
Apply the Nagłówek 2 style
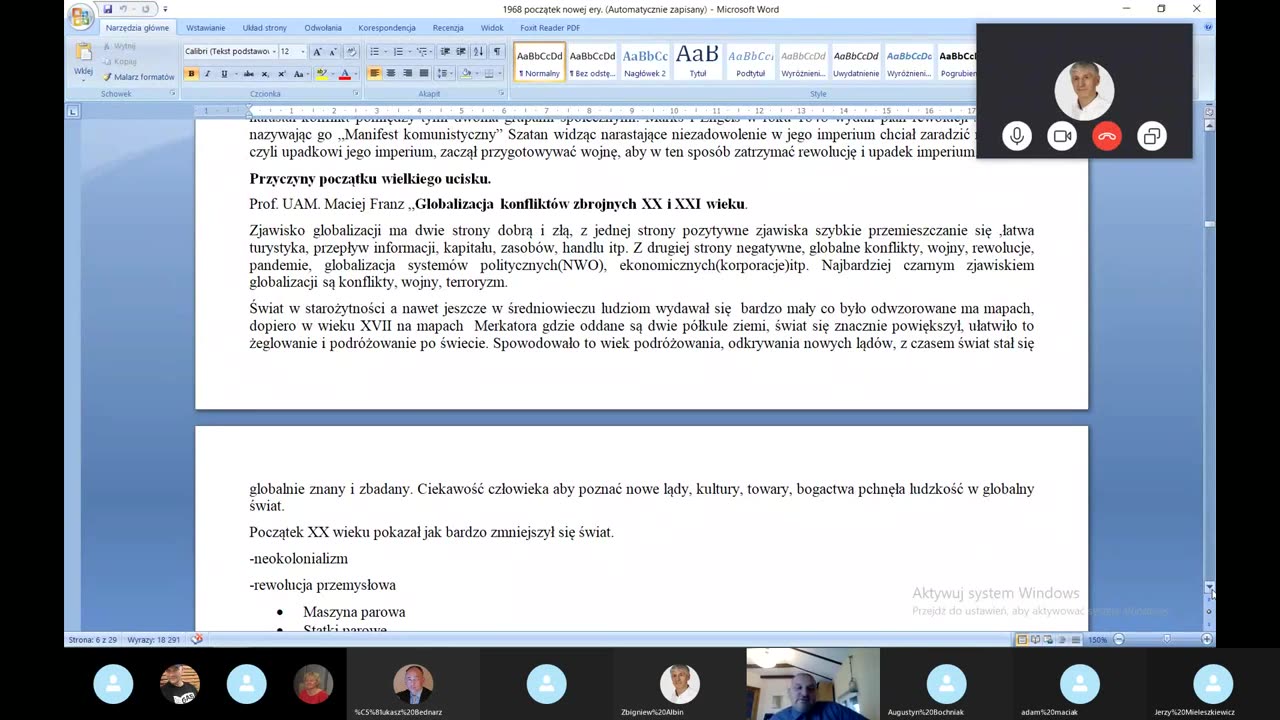(x=645, y=62)
